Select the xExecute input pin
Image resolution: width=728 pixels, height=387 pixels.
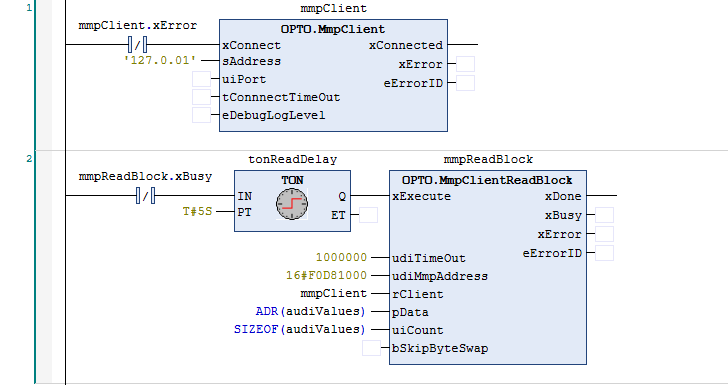[x=421, y=196]
